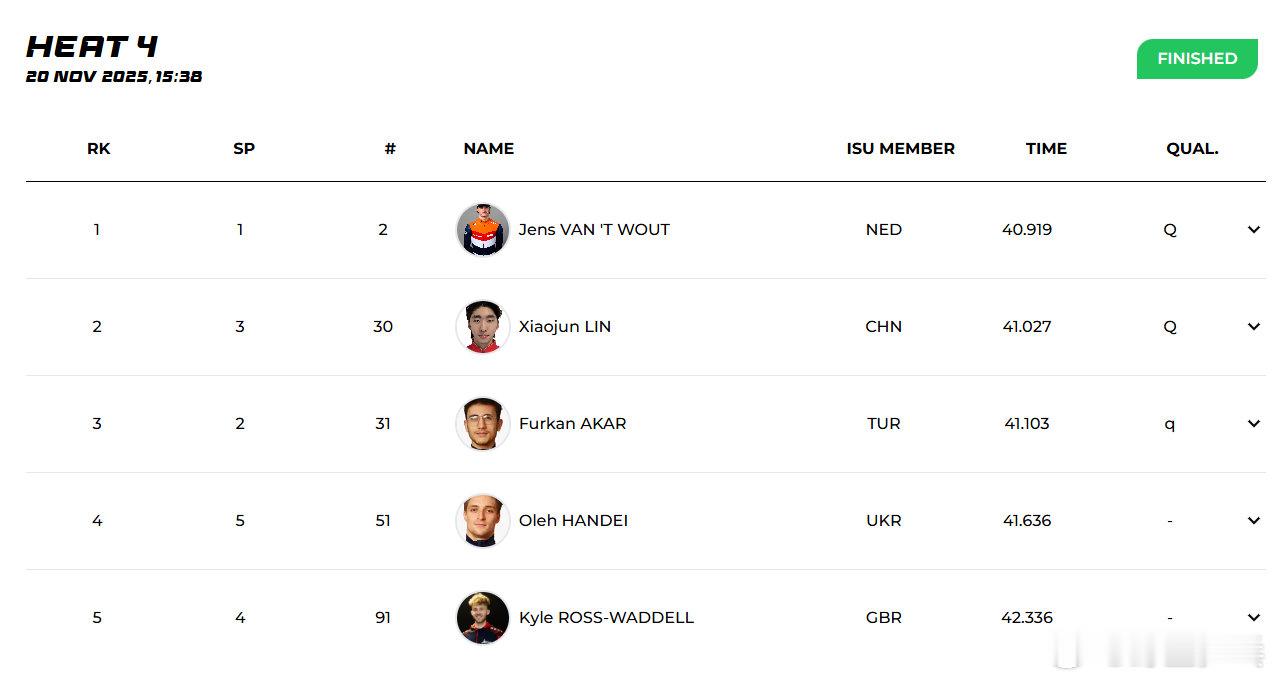This screenshot has width=1276, height=682.
Task: Select the Kyle ROSS-WADDELL name
Action: coord(605,617)
